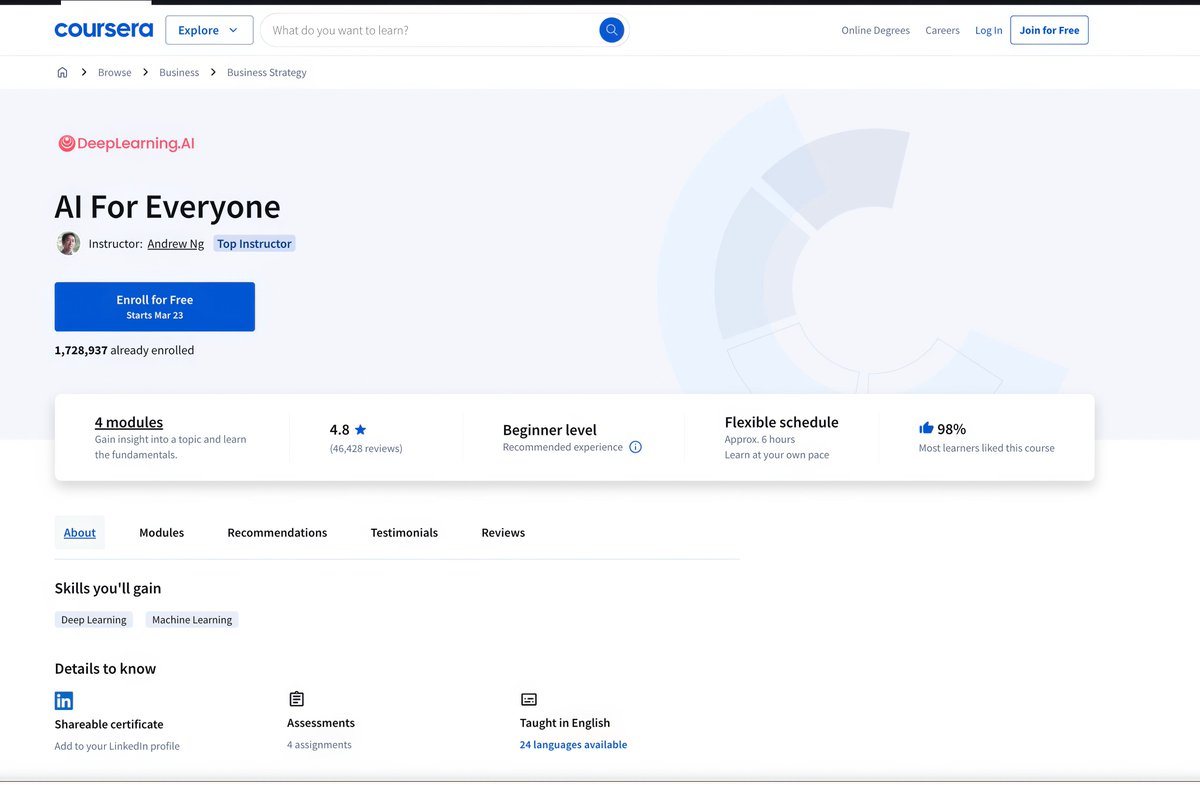Click the 'Most learners liked this course' text

pyautogui.click(x=986, y=448)
